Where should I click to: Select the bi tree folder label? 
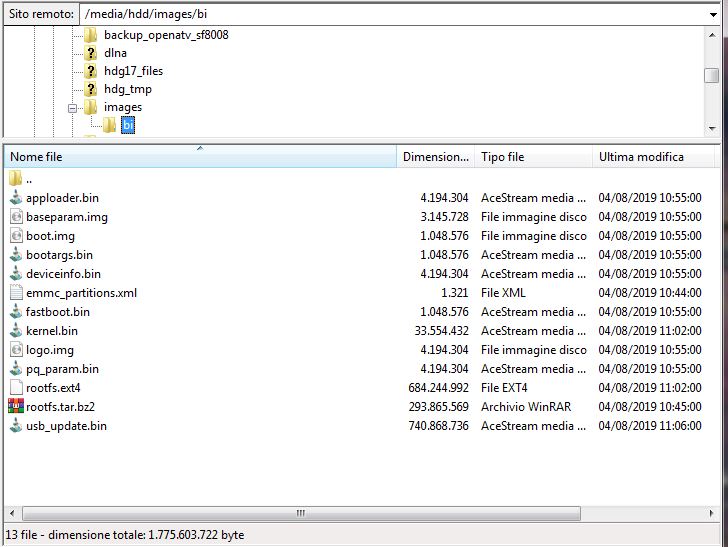click(x=128, y=125)
